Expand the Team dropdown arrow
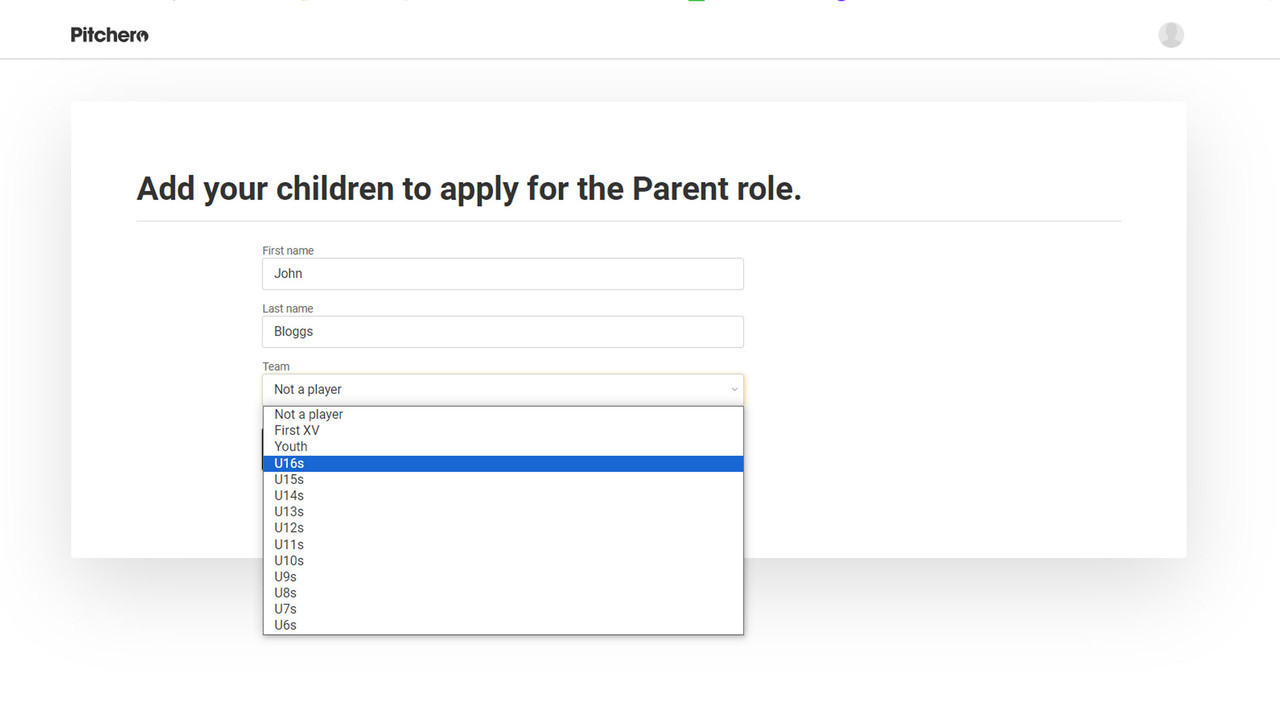Screen dimensions: 1280x720 pos(734,390)
